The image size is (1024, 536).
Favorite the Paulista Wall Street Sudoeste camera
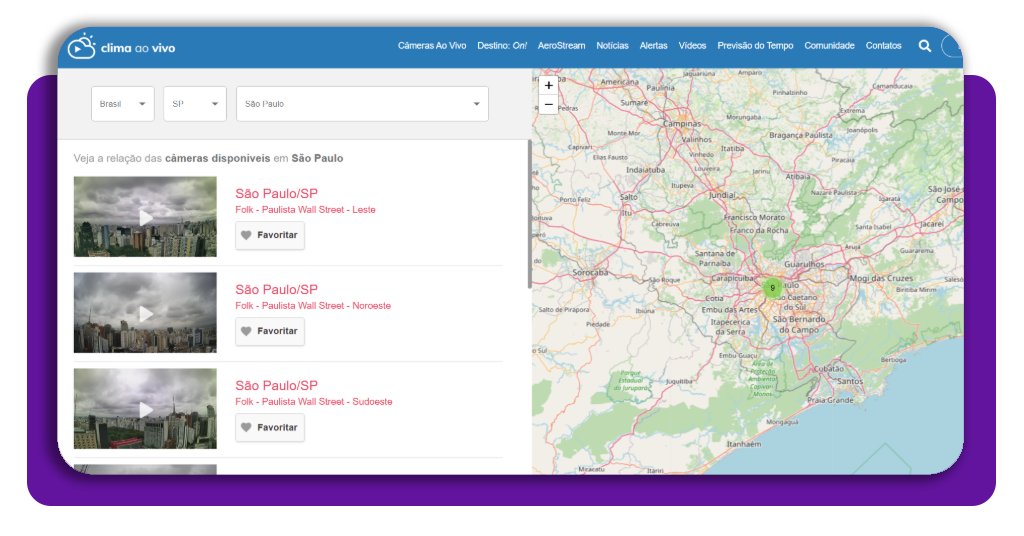click(x=270, y=427)
